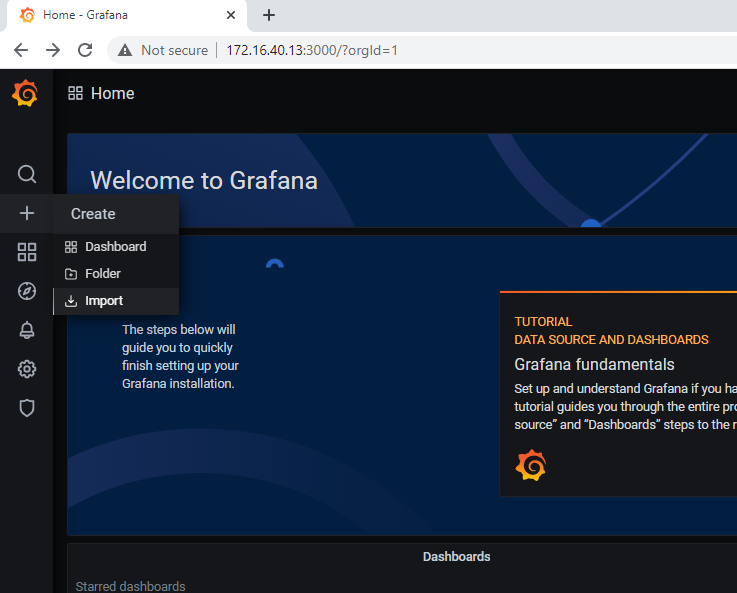Click the grid icon beside Home title
737x593 pixels.
75,93
